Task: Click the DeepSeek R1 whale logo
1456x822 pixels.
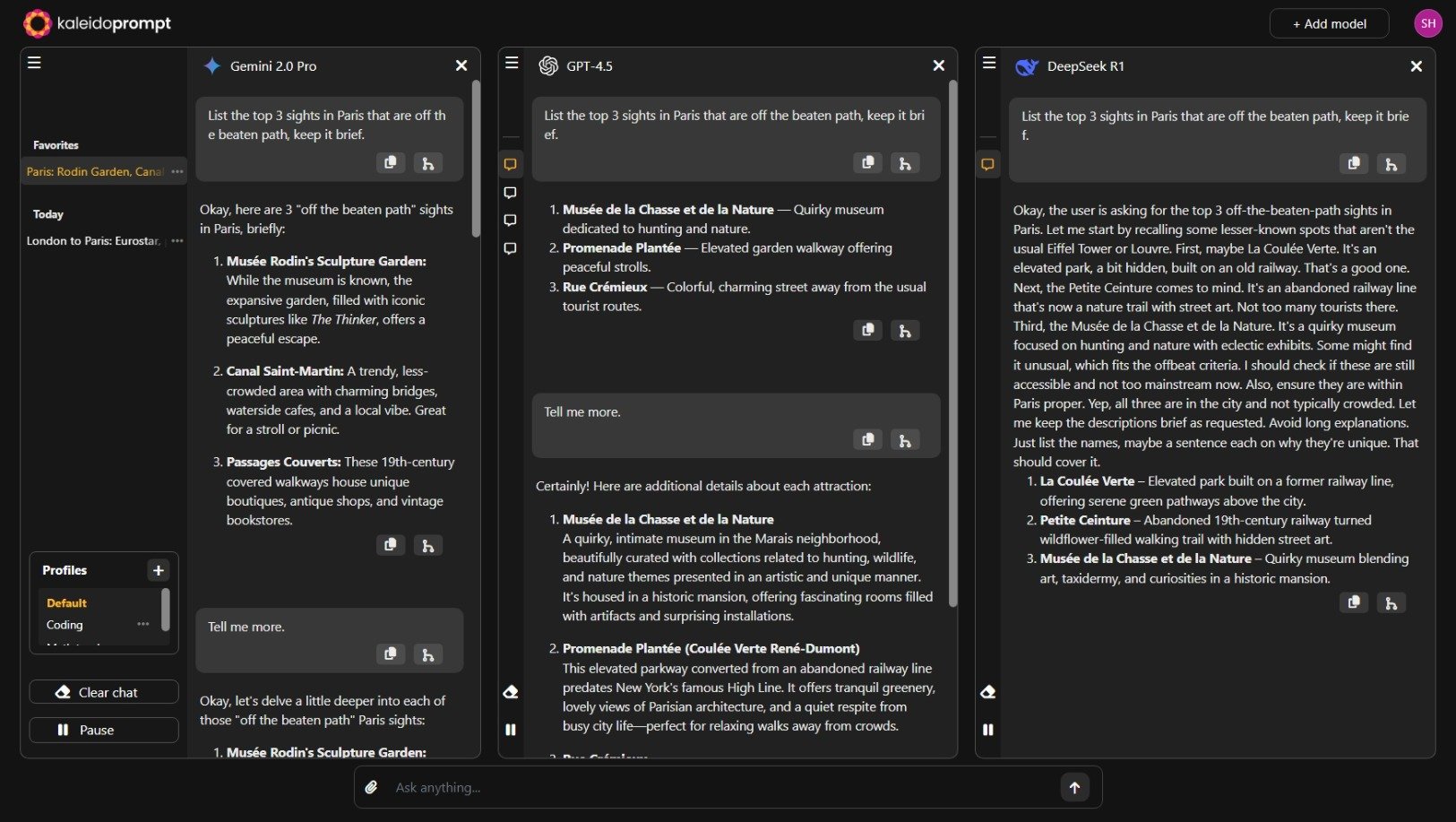Action: click(1027, 66)
